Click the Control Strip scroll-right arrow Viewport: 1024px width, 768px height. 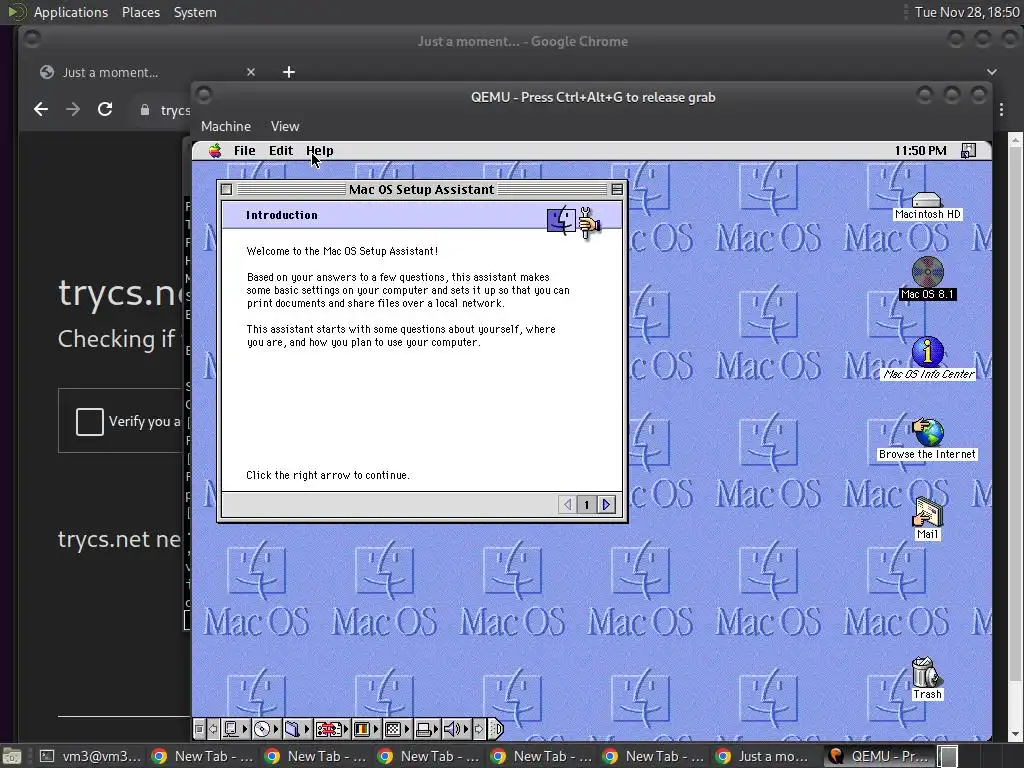click(479, 729)
